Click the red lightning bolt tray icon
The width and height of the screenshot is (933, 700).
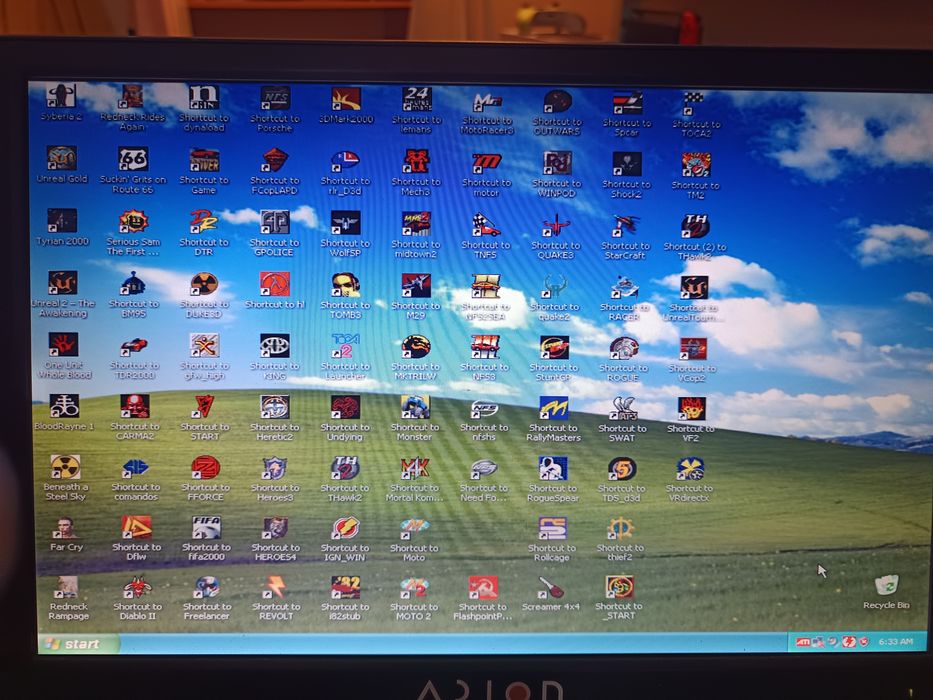849,642
